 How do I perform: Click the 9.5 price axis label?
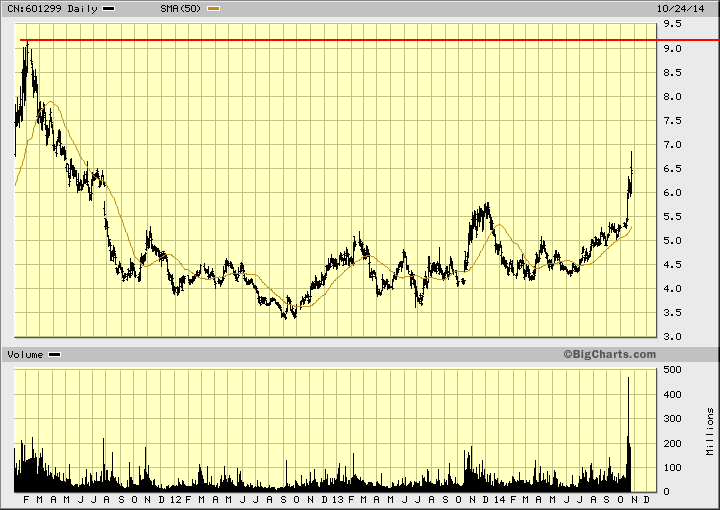(671, 24)
